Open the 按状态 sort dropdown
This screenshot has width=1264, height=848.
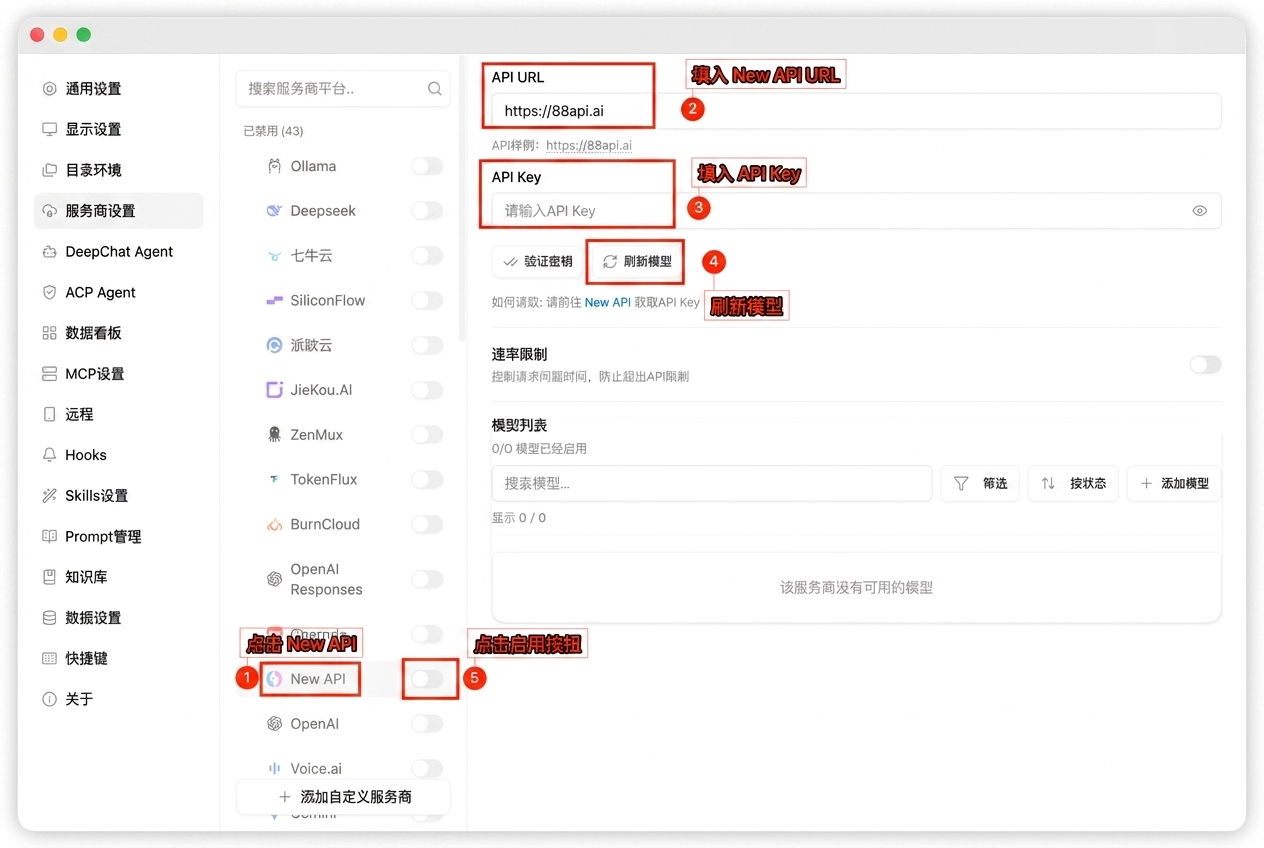(x=1073, y=483)
